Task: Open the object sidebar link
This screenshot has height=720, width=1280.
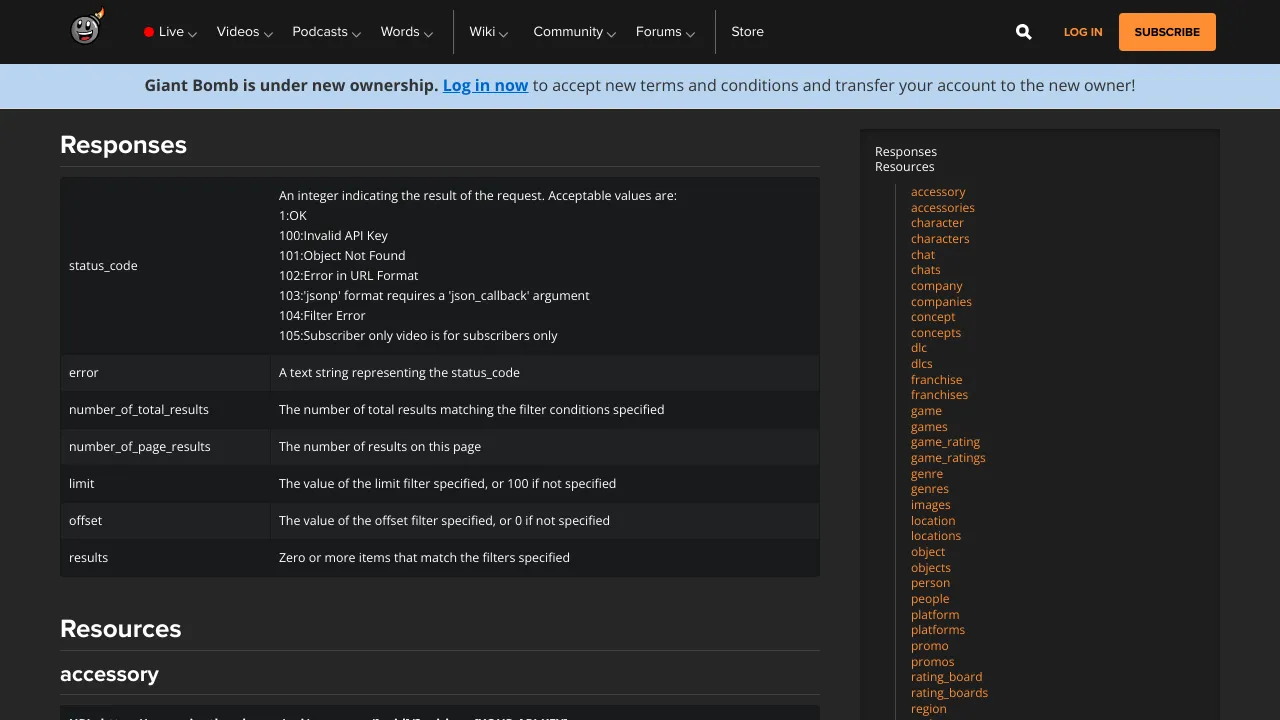Action: point(928,552)
